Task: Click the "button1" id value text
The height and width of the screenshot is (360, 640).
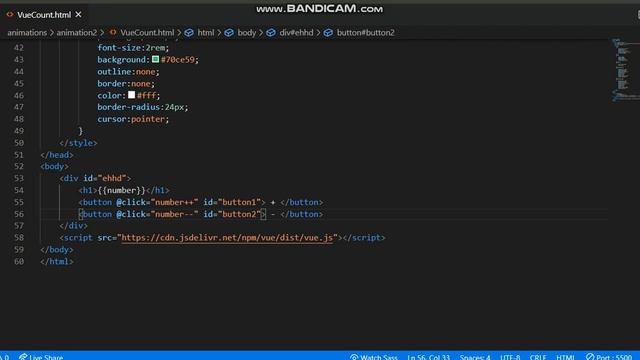Action: click(239, 202)
